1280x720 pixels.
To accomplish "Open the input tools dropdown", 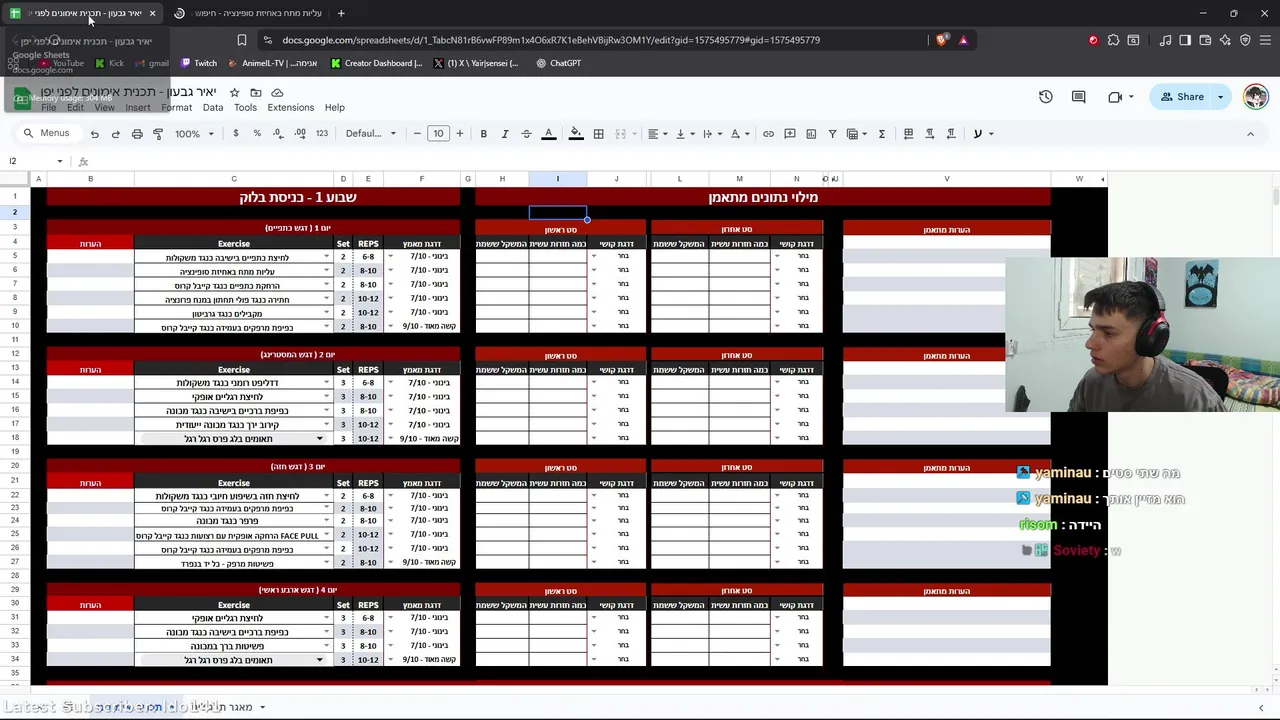I will click(x=982, y=134).
